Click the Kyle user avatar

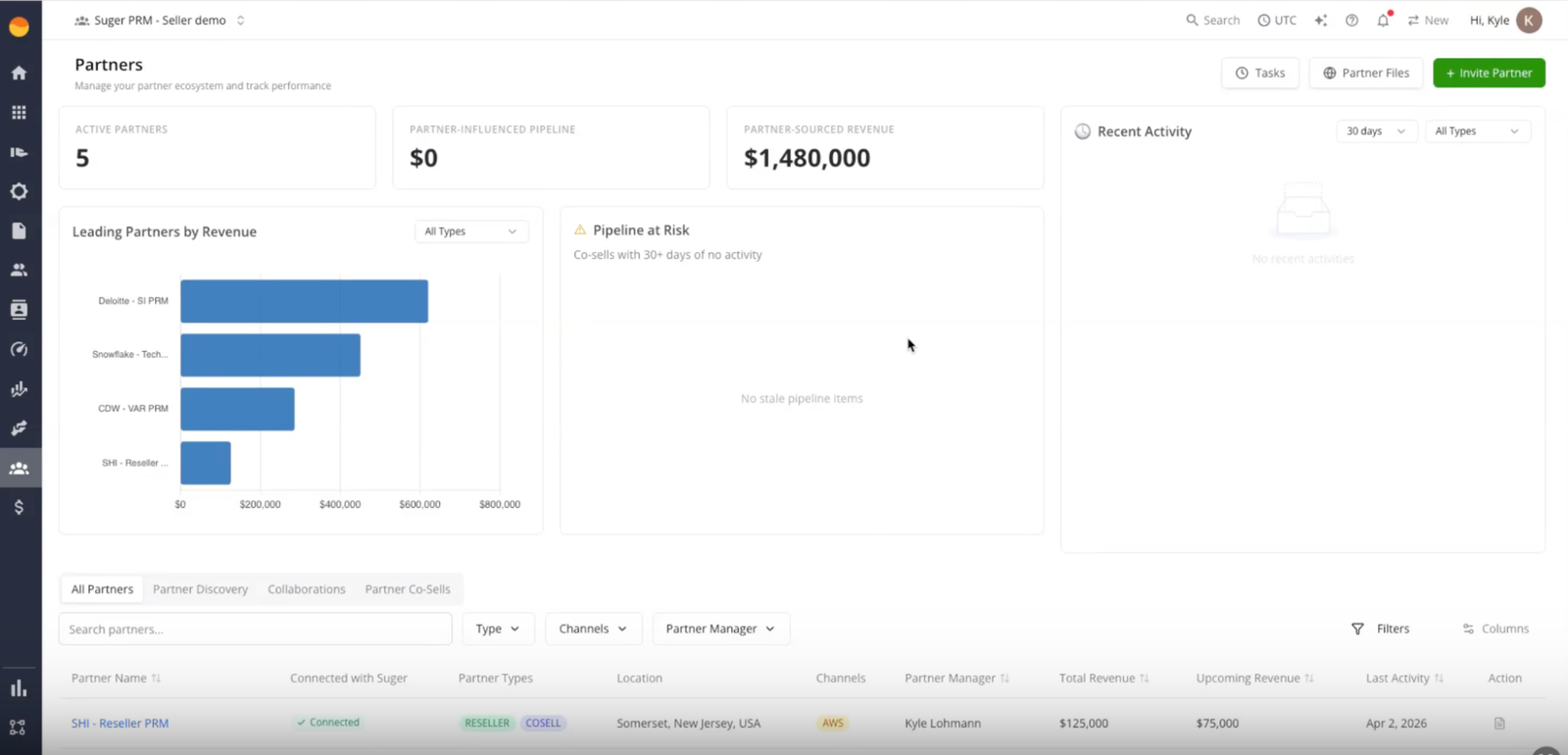(x=1529, y=20)
